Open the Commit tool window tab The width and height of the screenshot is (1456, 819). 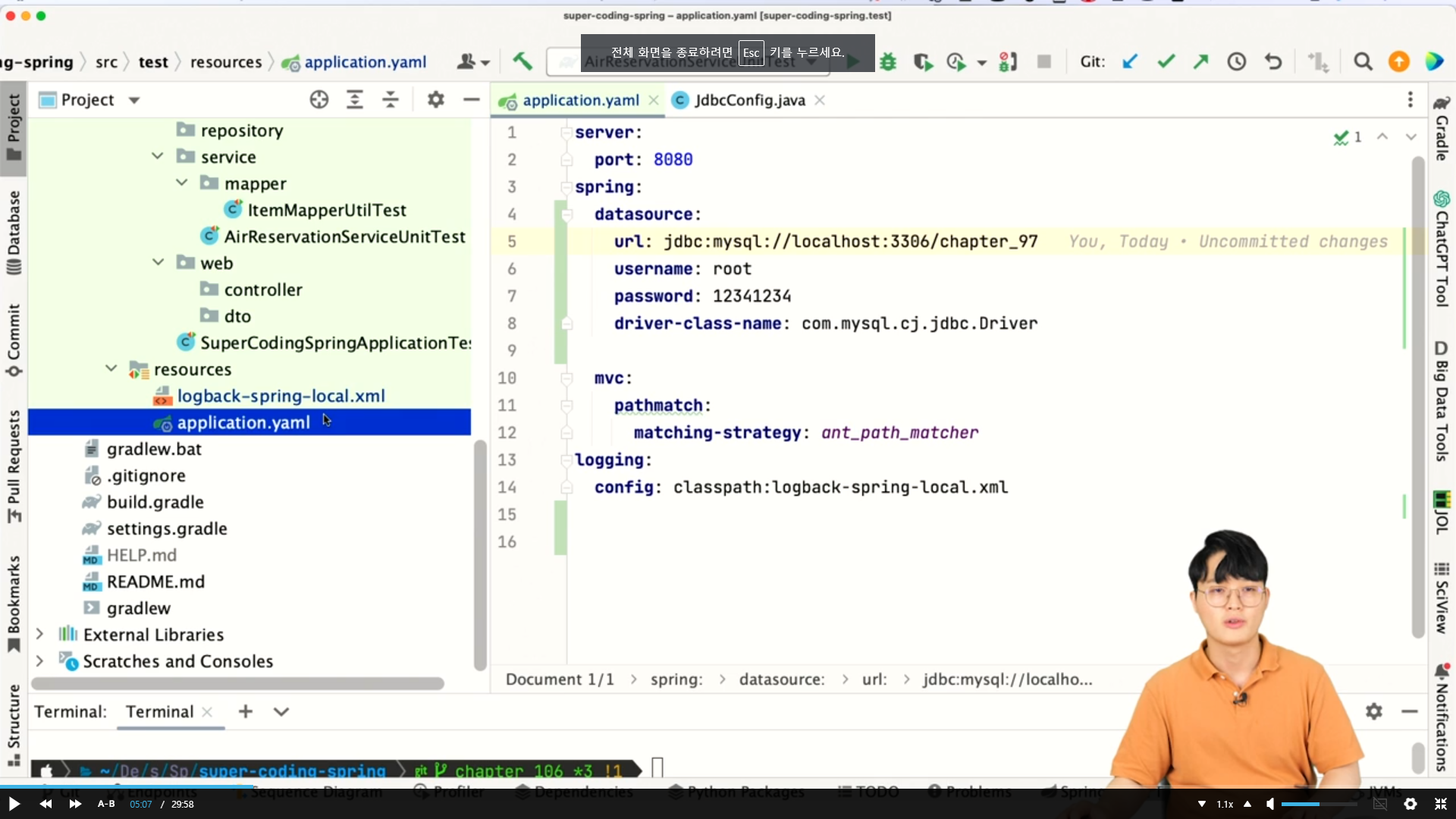click(14, 340)
